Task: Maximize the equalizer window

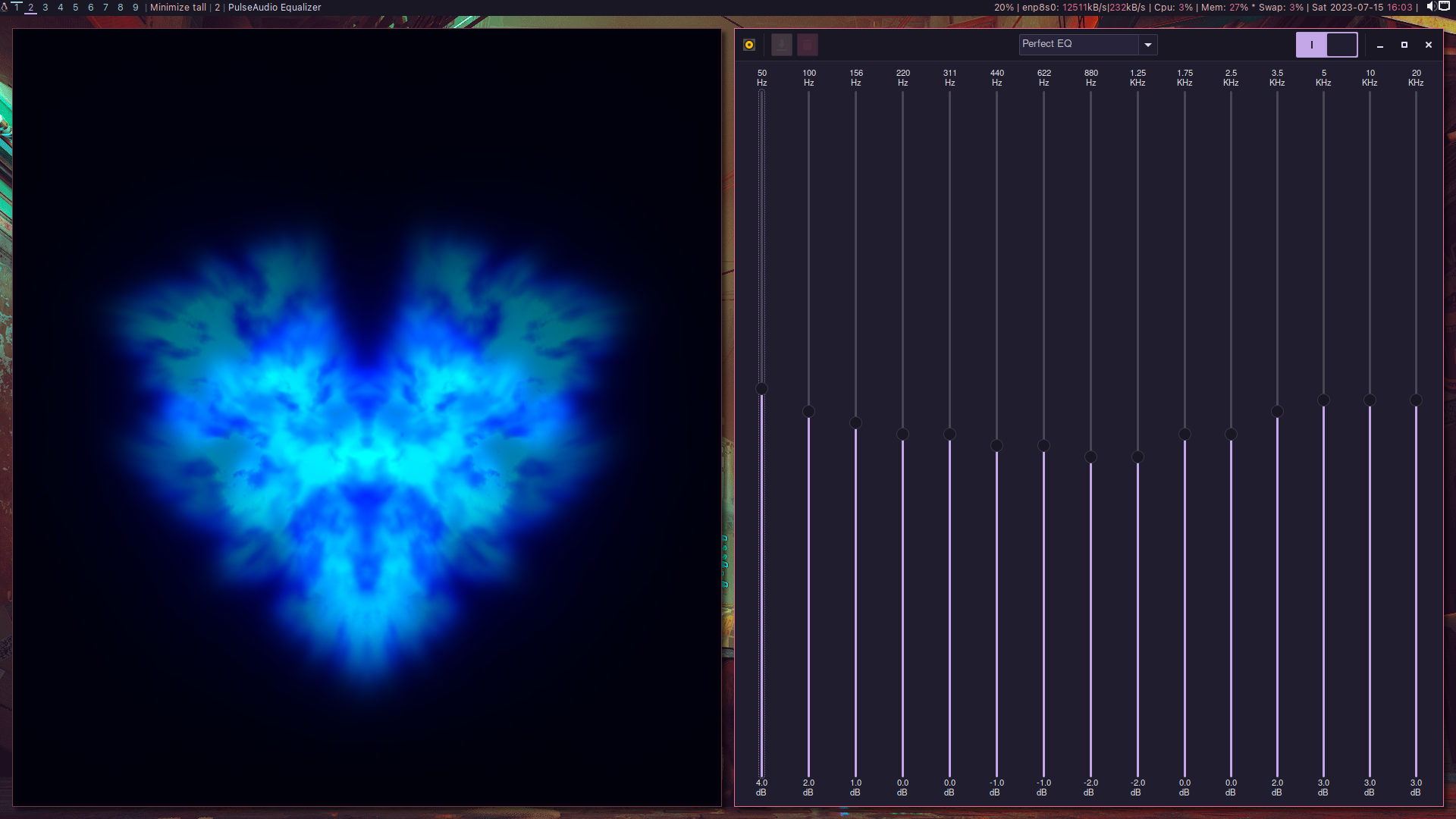Action: coord(1404,45)
